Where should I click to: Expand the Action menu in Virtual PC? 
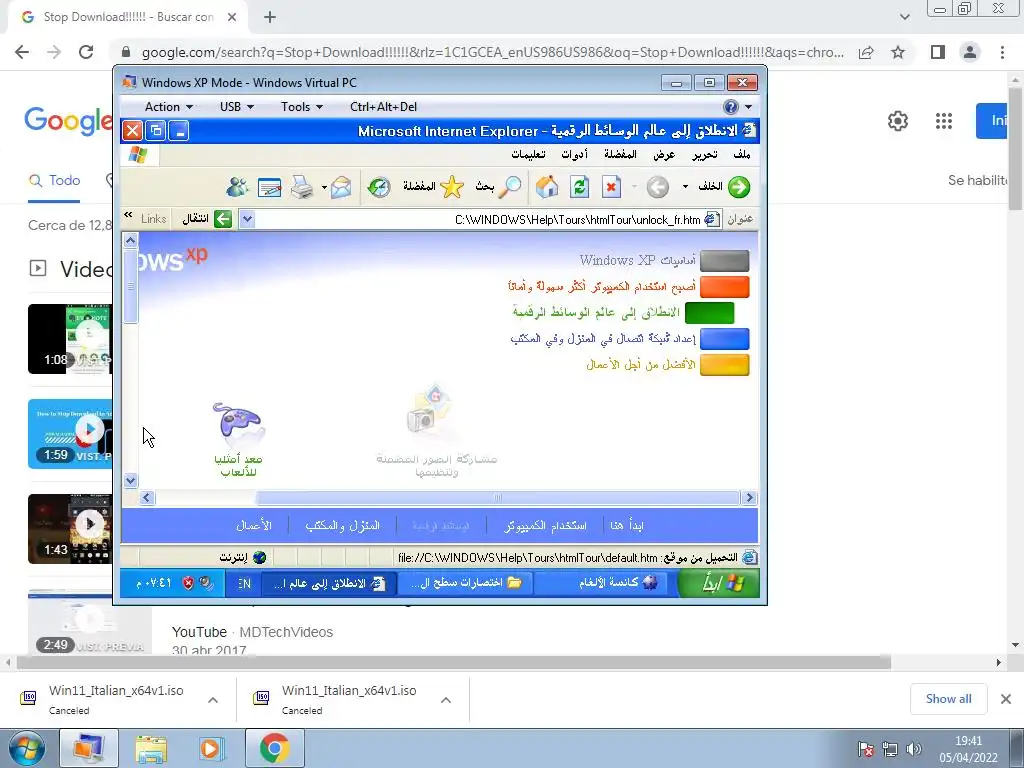[x=168, y=106]
